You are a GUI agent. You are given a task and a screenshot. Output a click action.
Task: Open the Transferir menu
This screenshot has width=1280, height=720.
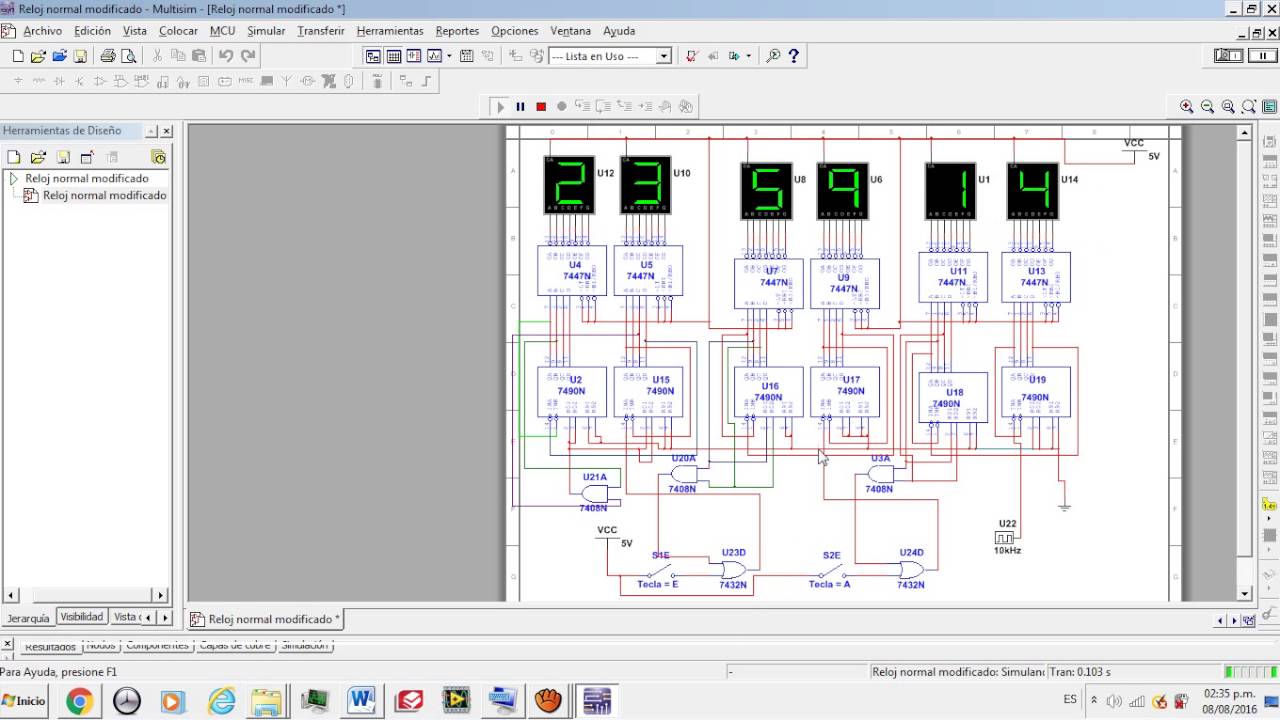tap(321, 31)
